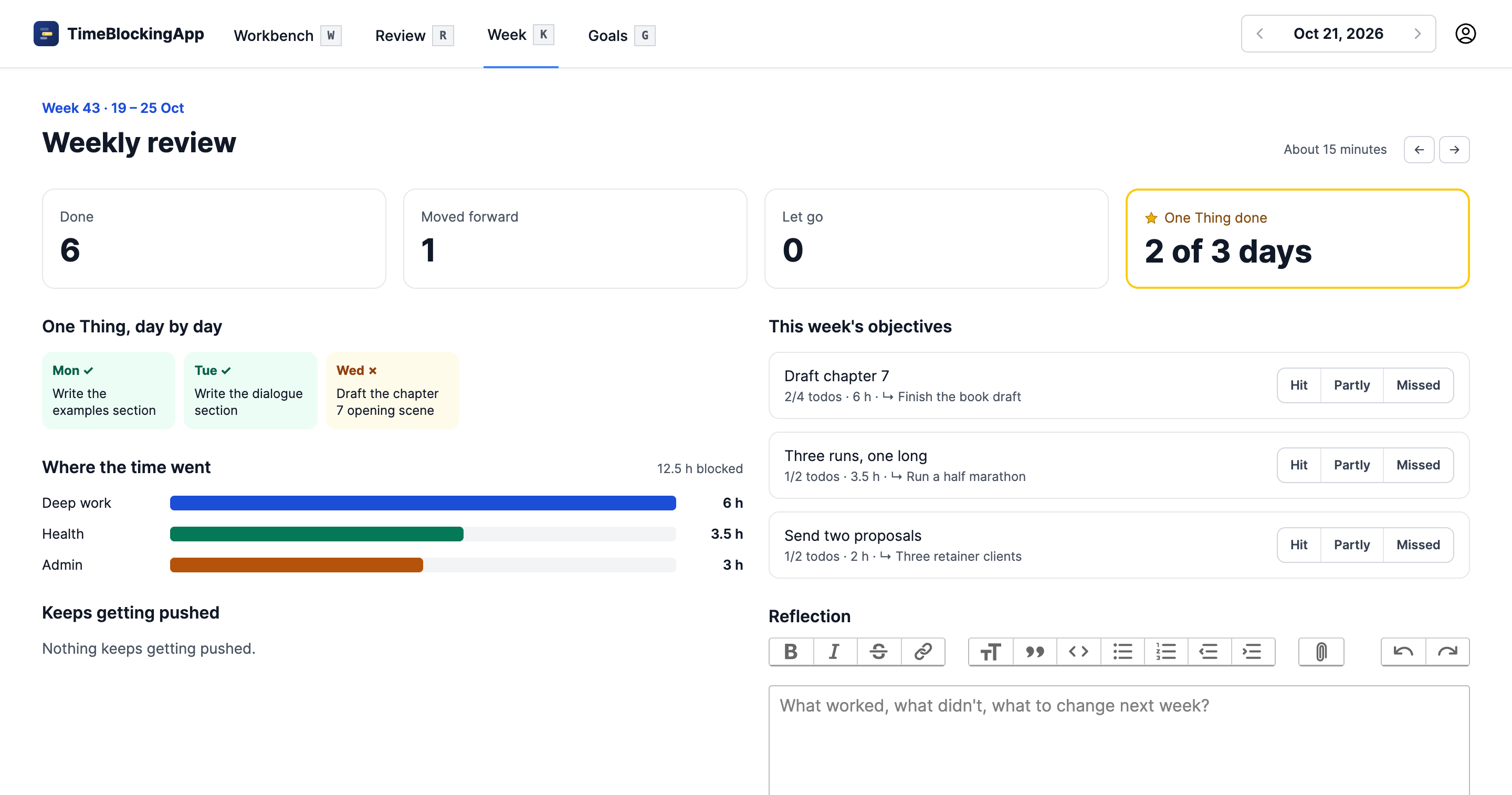Open the Oct 21, 2026 date picker
The width and height of the screenshot is (1512, 795).
tap(1338, 34)
